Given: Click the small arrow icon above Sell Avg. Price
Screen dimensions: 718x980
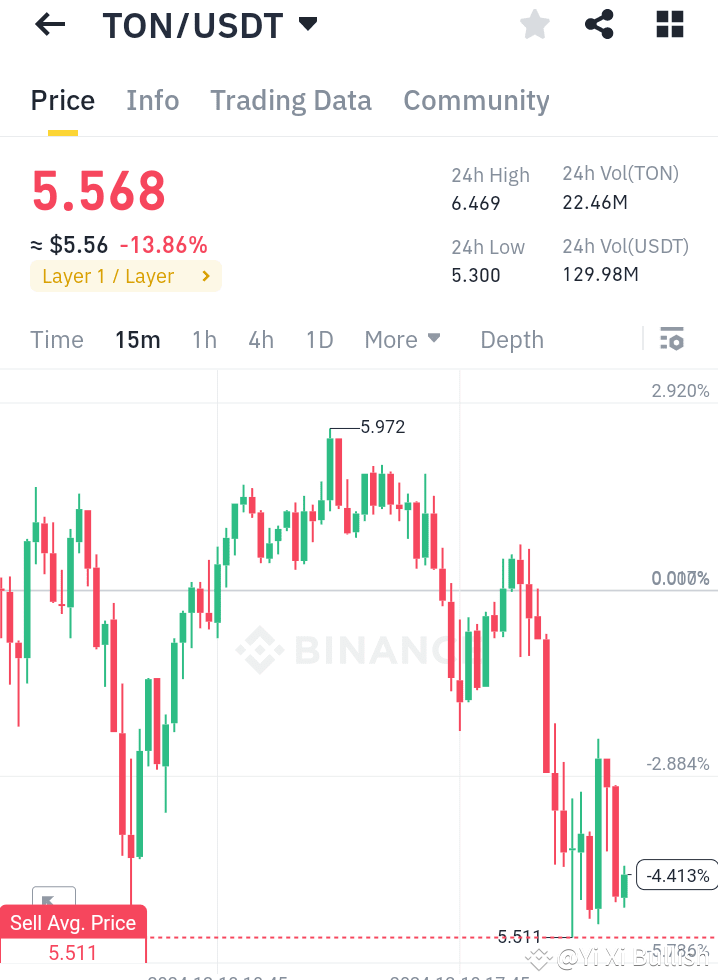Looking at the screenshot, I should (54, 898).
